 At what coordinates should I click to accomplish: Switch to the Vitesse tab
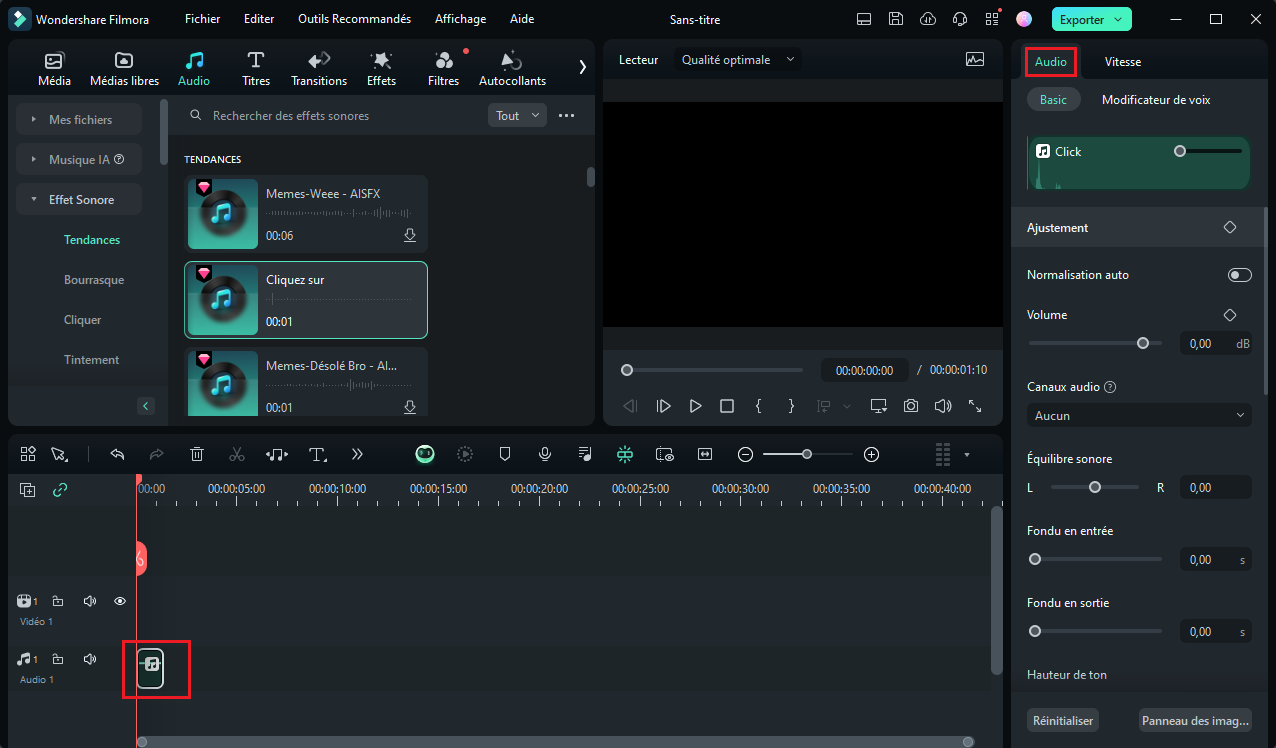pyautogui.click(x=1122, y=62)
